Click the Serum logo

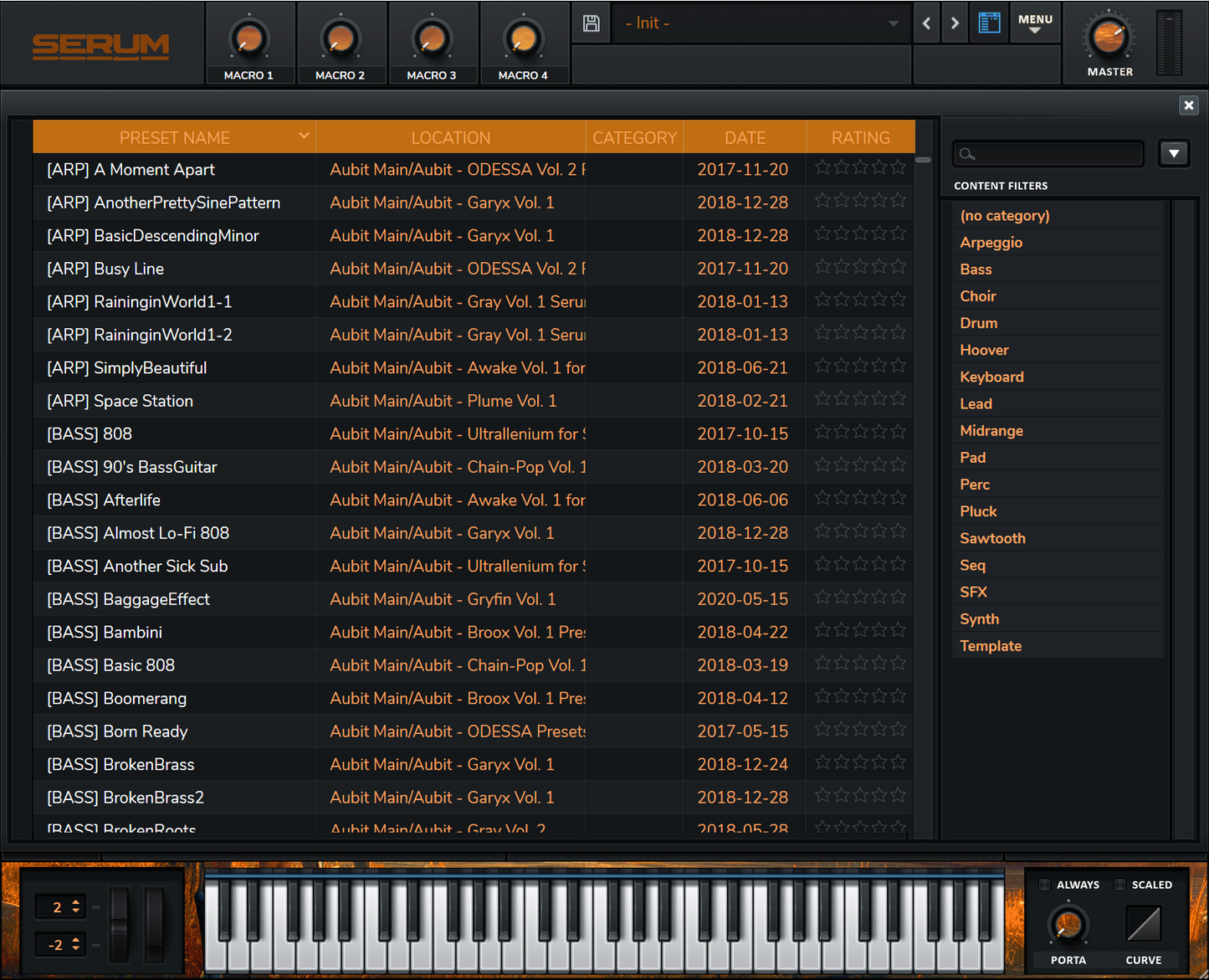point(100,46)
